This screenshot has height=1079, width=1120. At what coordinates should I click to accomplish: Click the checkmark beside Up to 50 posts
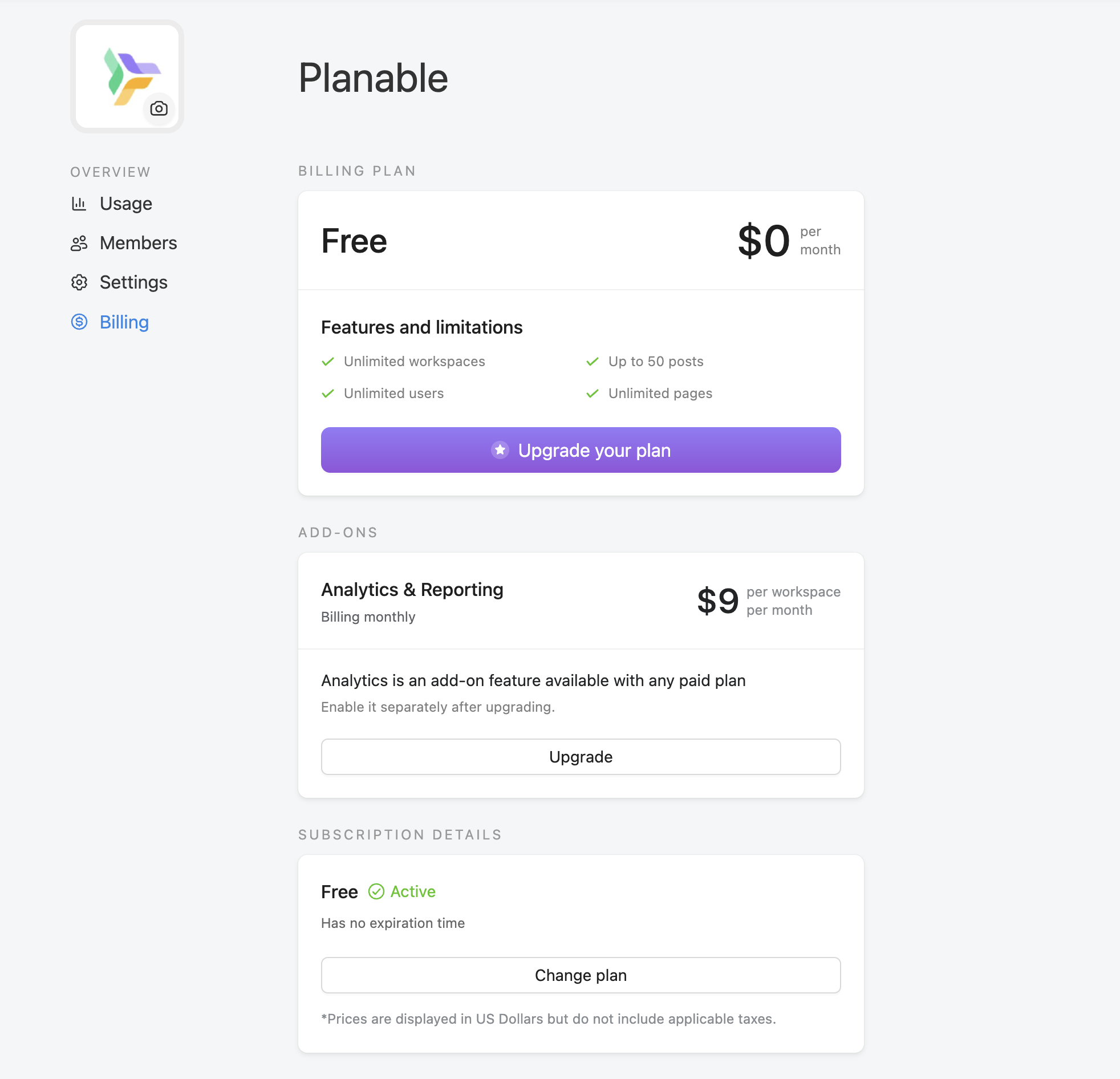click(x=593, y=361)
